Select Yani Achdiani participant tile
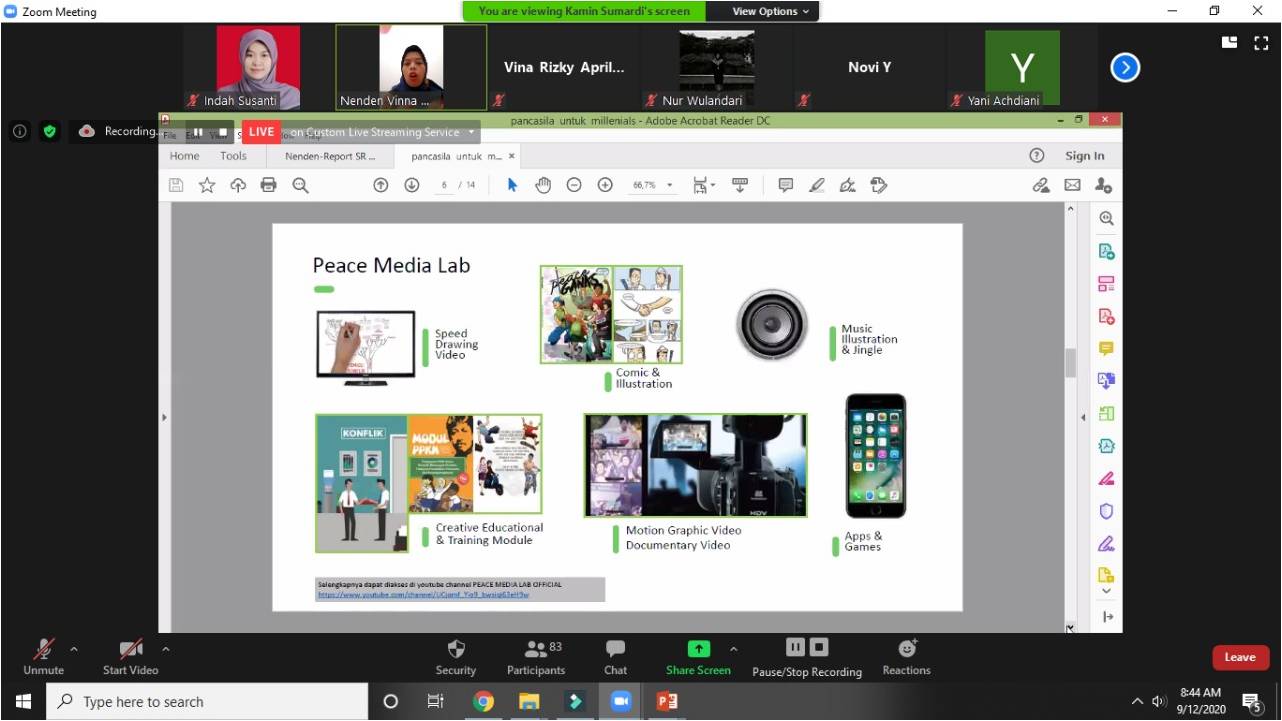Screen dimensions: 1282x721 [x=1022, y=67]
